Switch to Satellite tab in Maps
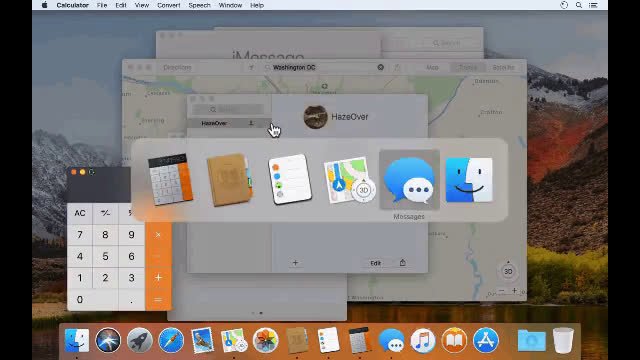Screen dimensions: 640x360 pos(503,67)
